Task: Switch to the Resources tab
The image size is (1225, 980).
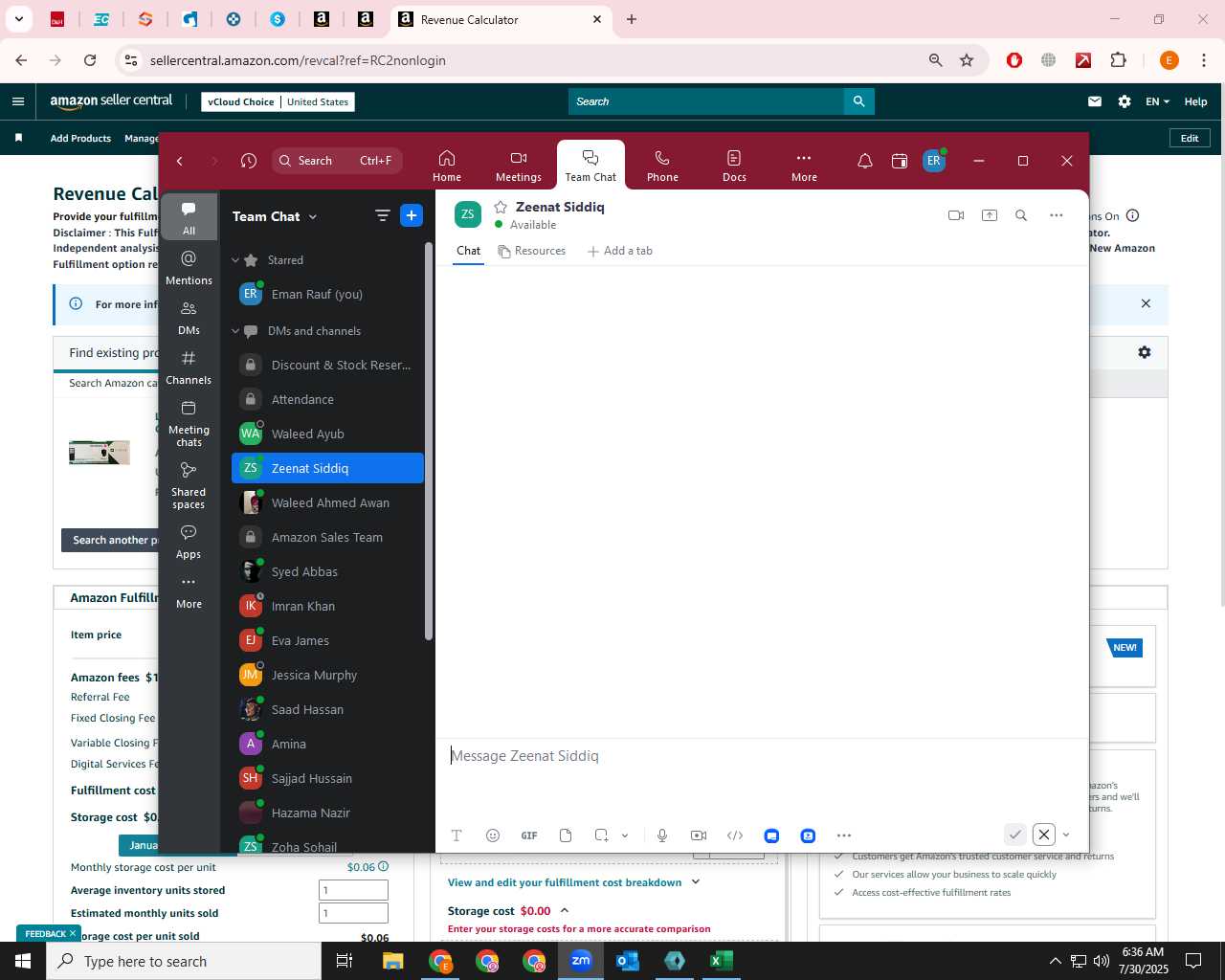Action: (531, 251)
